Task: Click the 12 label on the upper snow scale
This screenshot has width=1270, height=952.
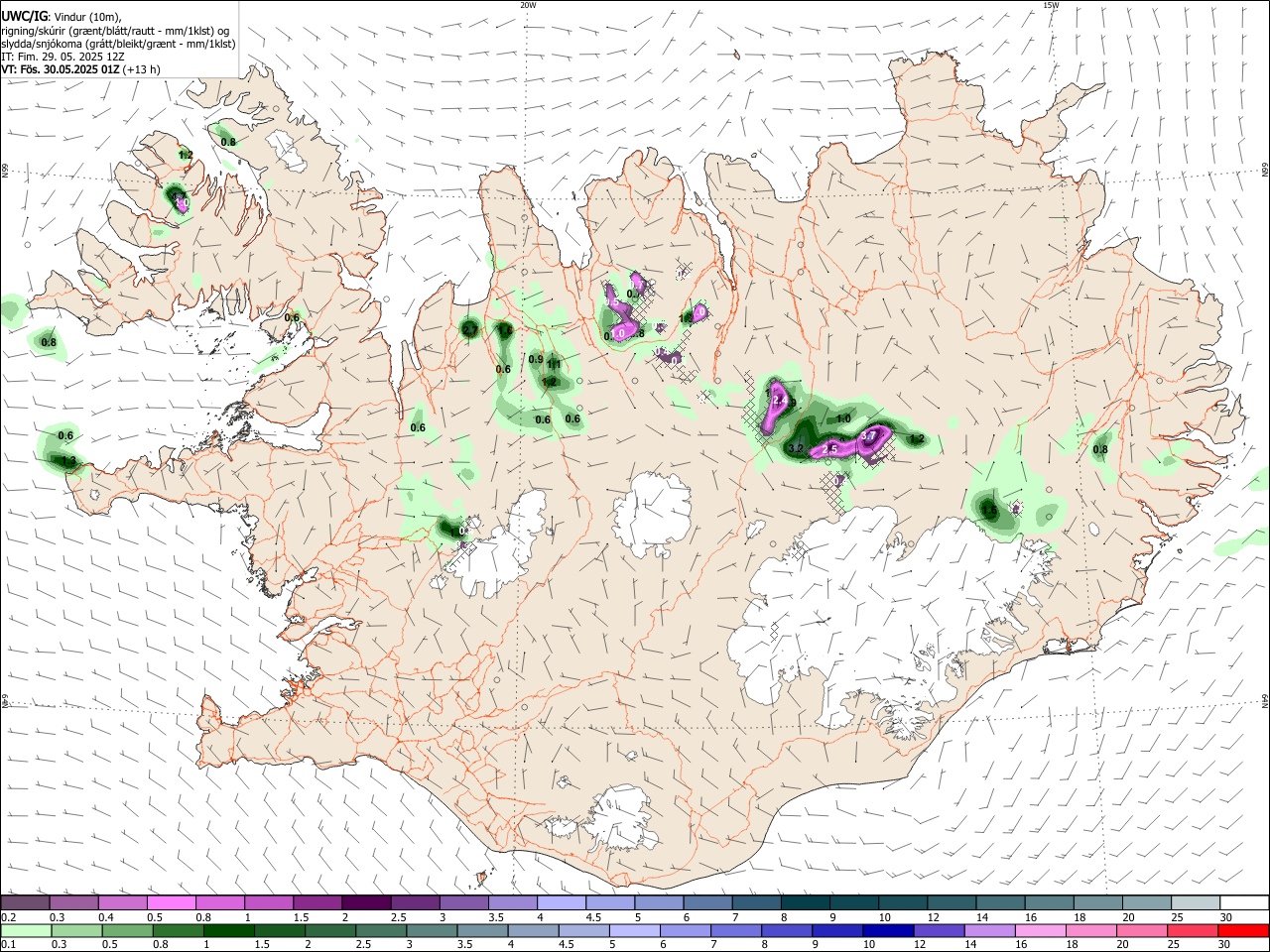Action: [933, 917]
